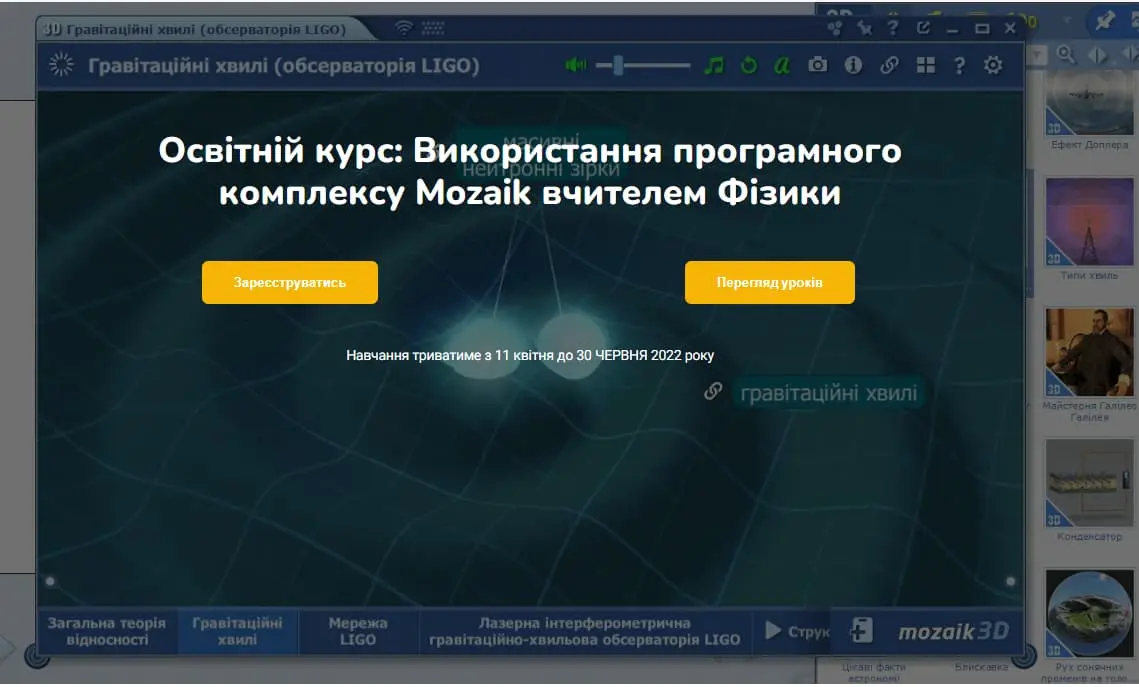The height and width of the screenshot is (687, 1139).
Task: Adjust the volume slider in the toolbar
Action: (x=642, y=65)
